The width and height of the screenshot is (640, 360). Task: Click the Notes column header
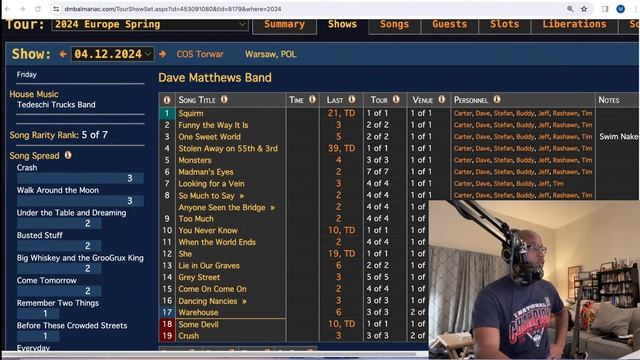[x=609, y=100]
